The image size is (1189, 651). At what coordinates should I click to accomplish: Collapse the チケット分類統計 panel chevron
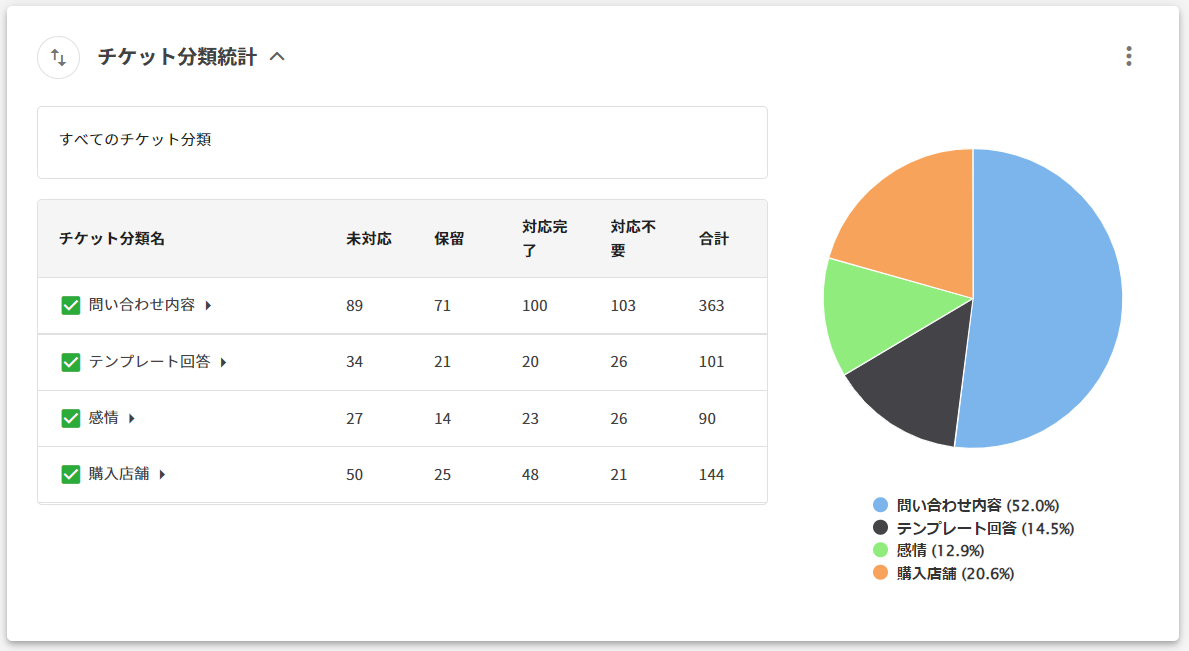(x=278, y=58)
